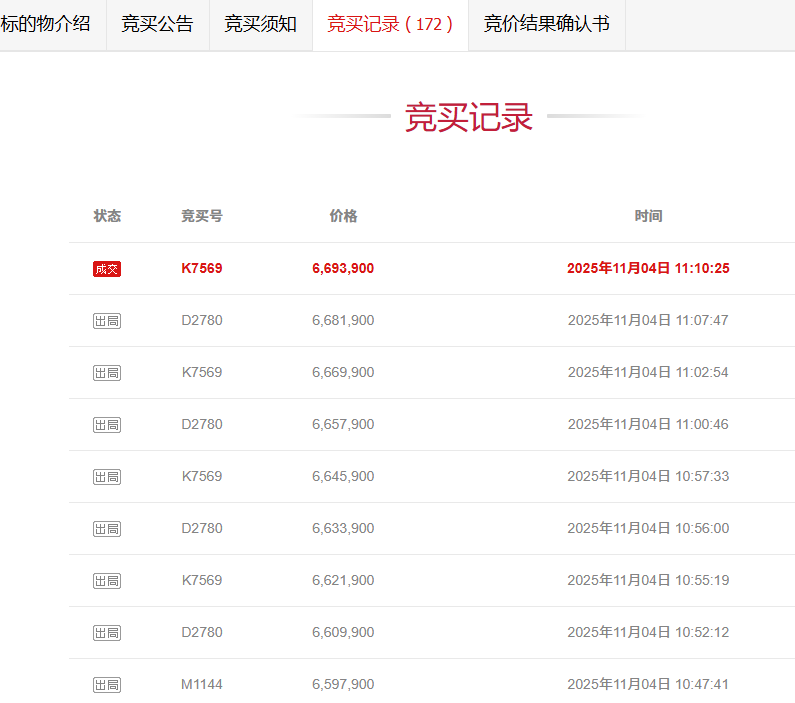Click the 时间 column header
The image size is (795, 703).
point(648,216)
